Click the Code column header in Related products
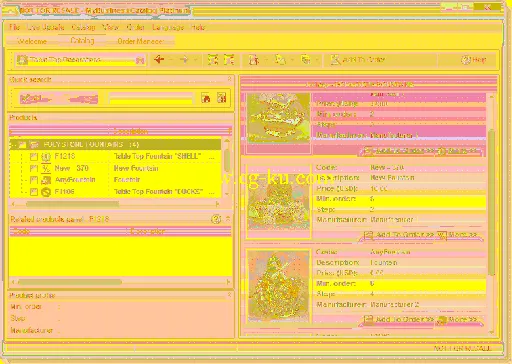This screenshot has width=512, height=364. click(x=21, y=231)
